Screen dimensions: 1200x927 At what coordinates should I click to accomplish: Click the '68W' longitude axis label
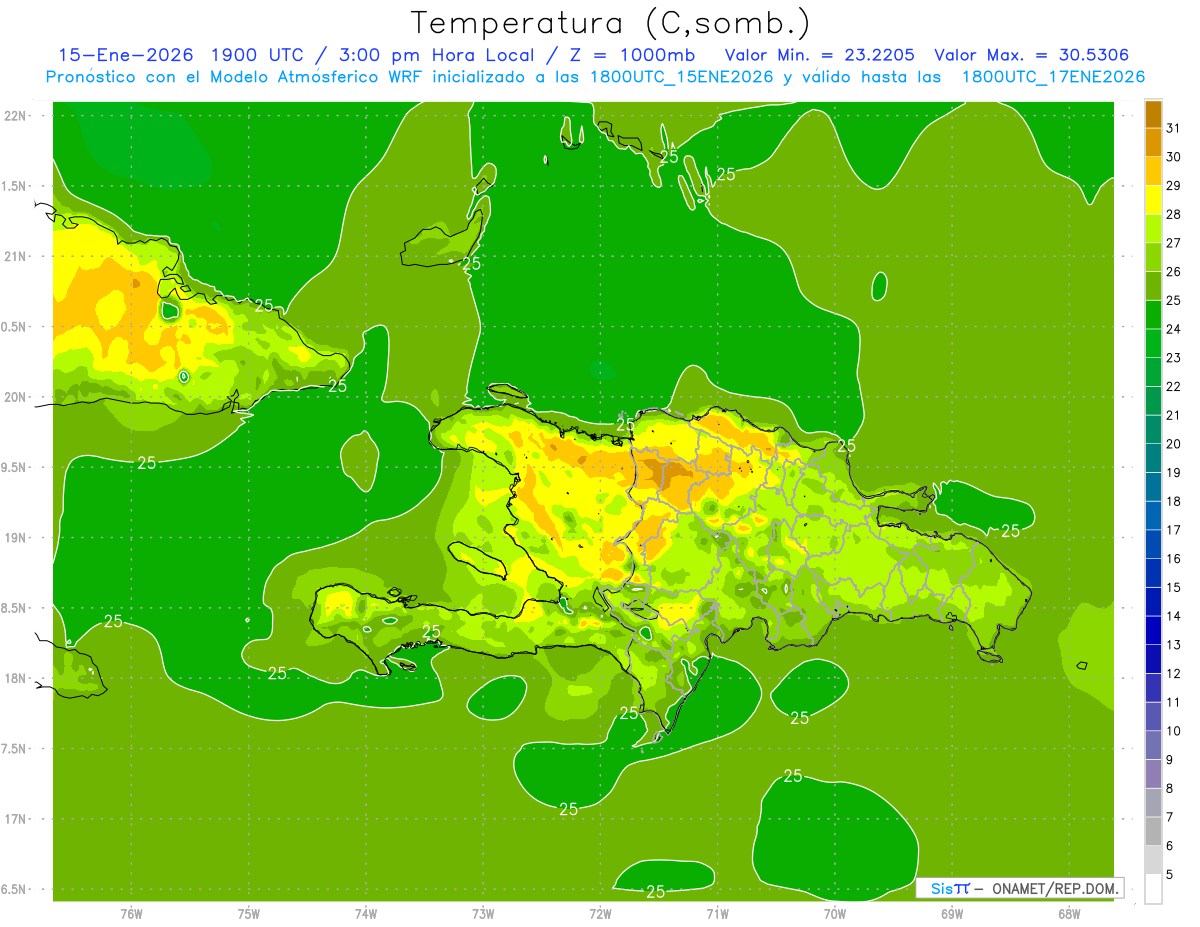pos(1069,913)
